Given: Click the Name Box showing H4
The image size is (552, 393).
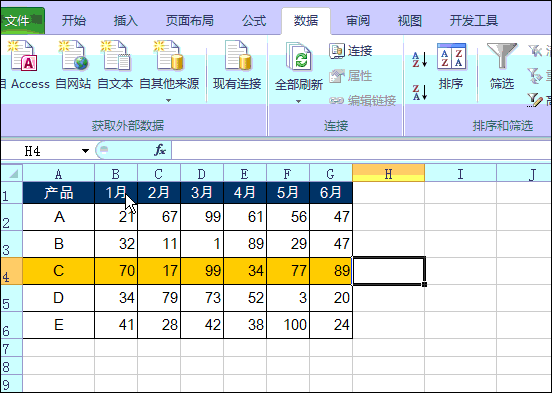Looking at the screenshot, I should click(x=46, y=151).
